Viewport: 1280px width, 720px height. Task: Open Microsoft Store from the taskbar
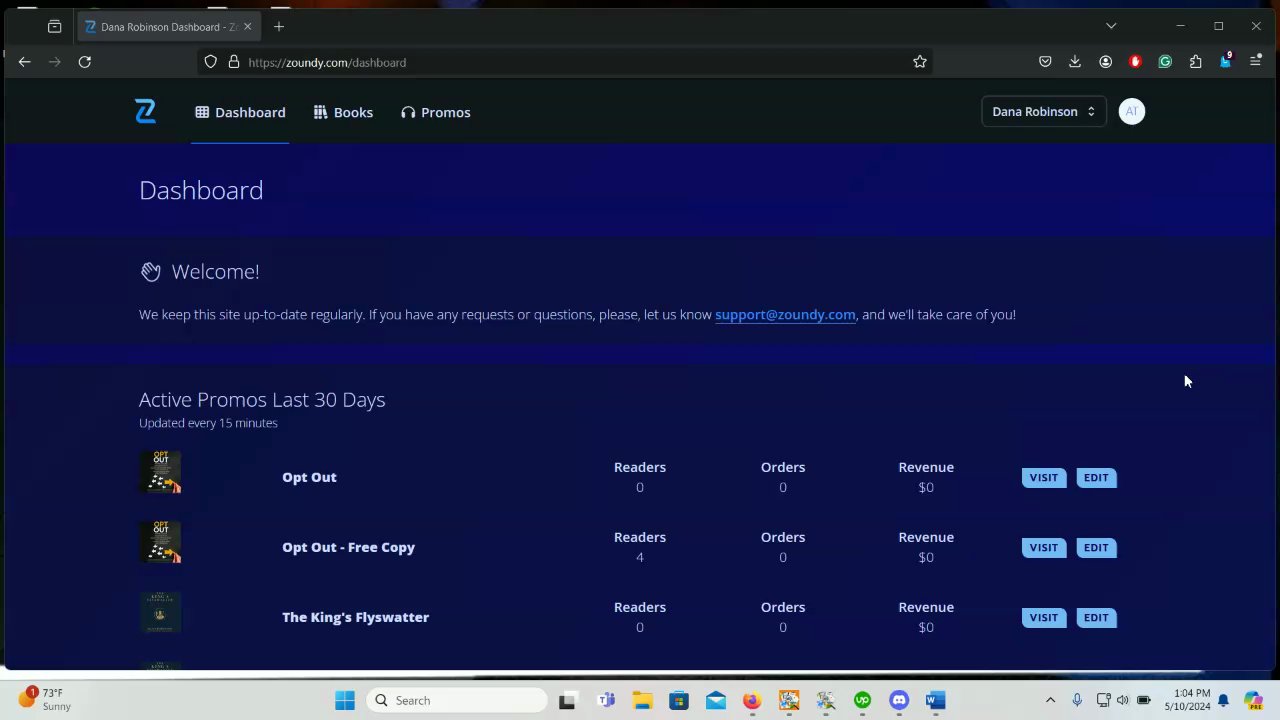[x=679, y=700]
